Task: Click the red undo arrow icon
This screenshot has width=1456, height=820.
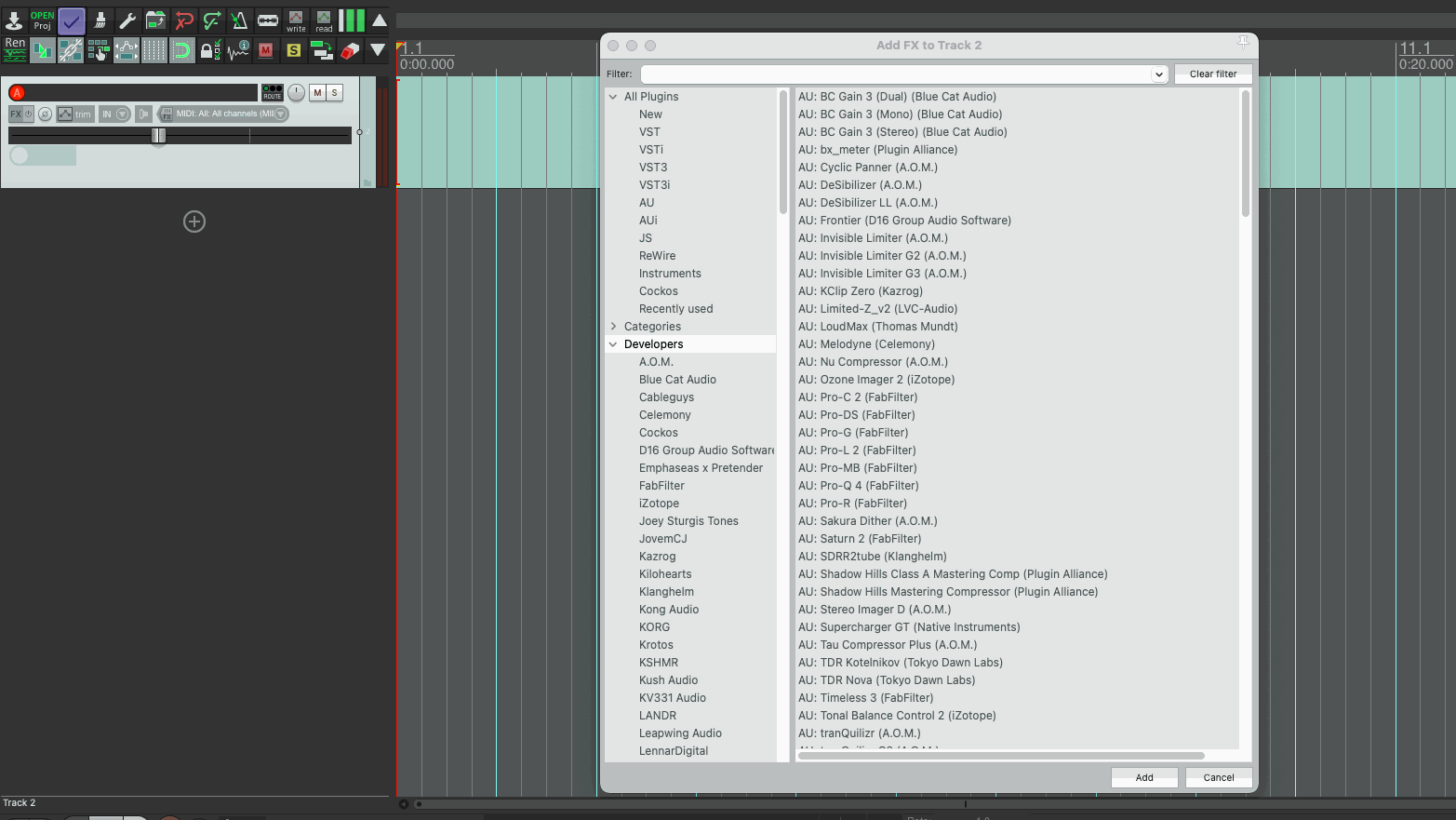Action: click(183, 20)
